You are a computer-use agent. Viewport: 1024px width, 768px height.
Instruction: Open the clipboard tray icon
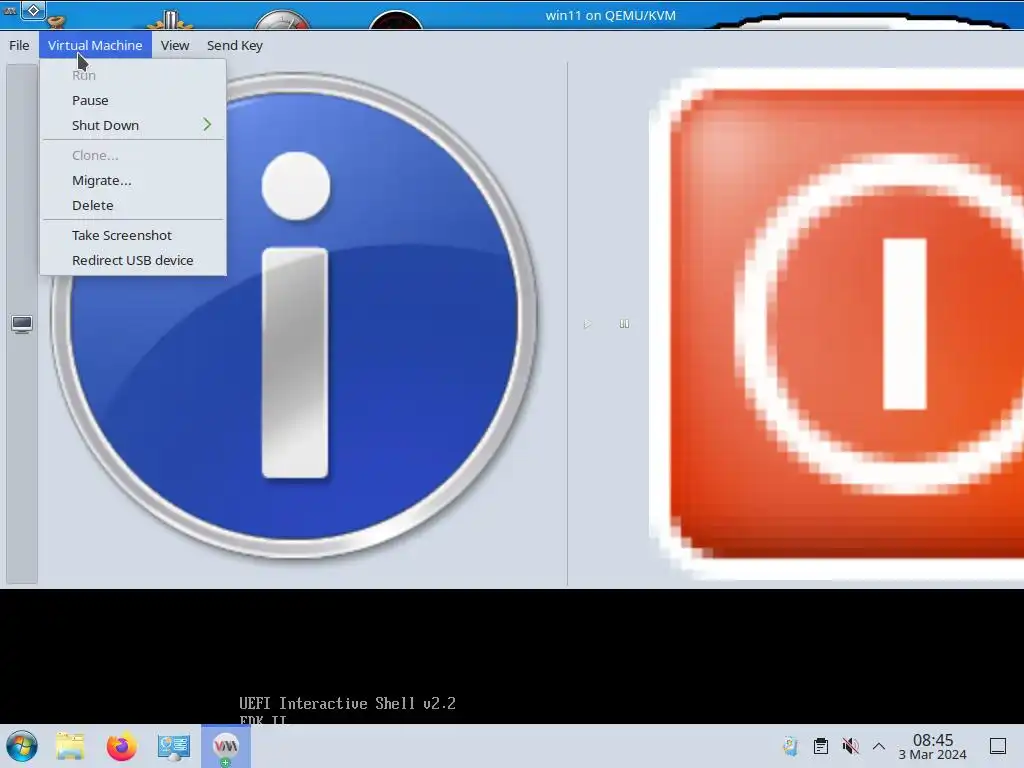point(821,746)
